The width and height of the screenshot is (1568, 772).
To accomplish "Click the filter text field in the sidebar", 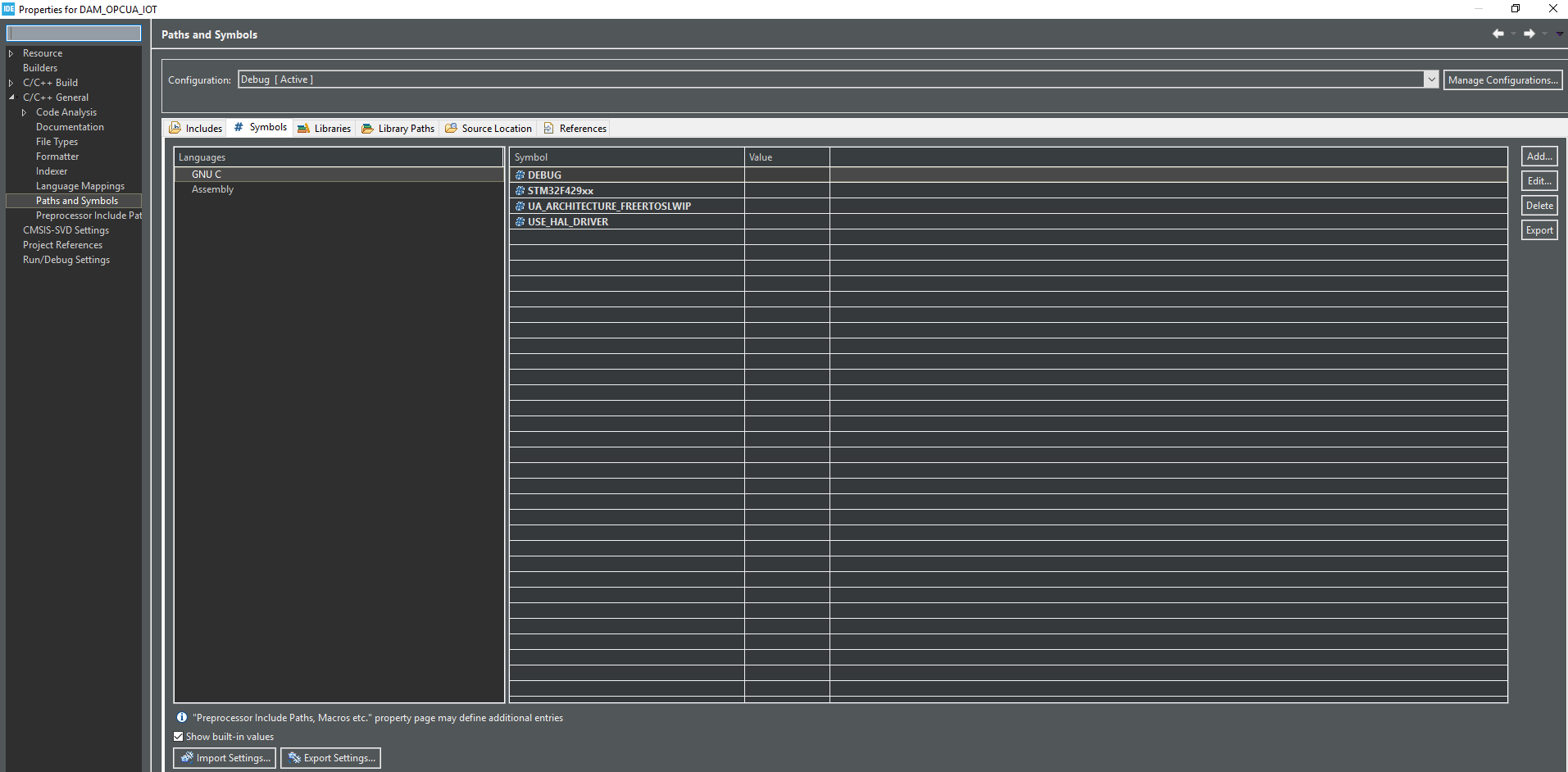I will [73, 33].
